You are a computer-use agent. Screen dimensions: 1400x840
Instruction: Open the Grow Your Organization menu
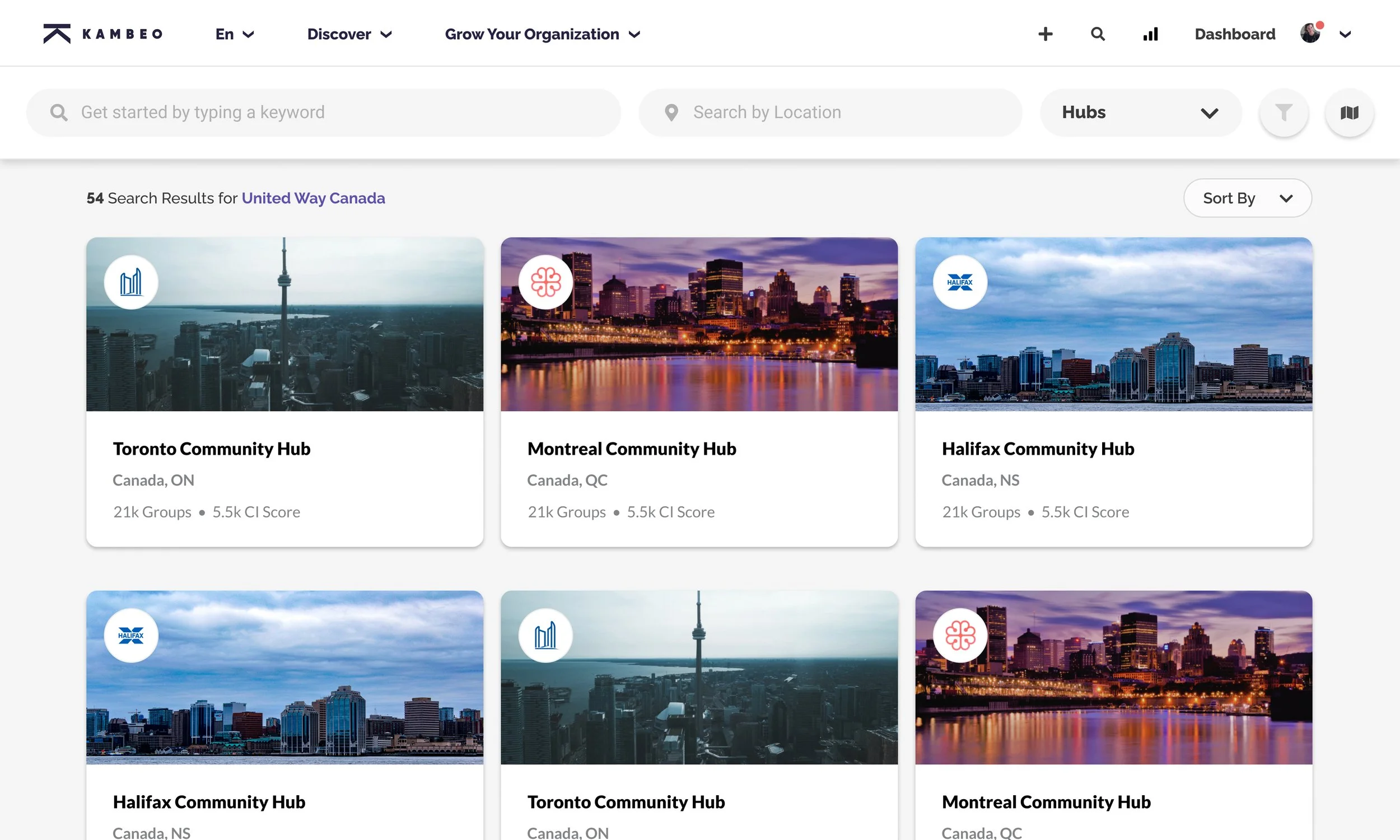pyautogui.click(x=542, y=34)
